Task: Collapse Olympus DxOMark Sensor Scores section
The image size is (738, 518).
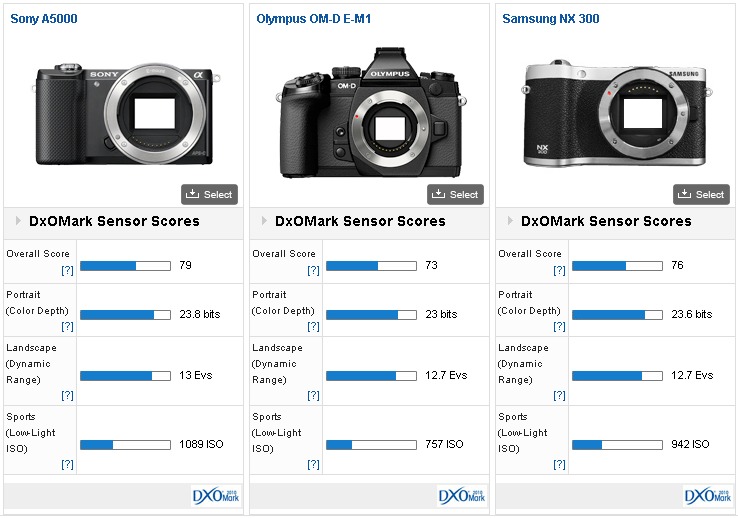Action: (x=264, y=221)
